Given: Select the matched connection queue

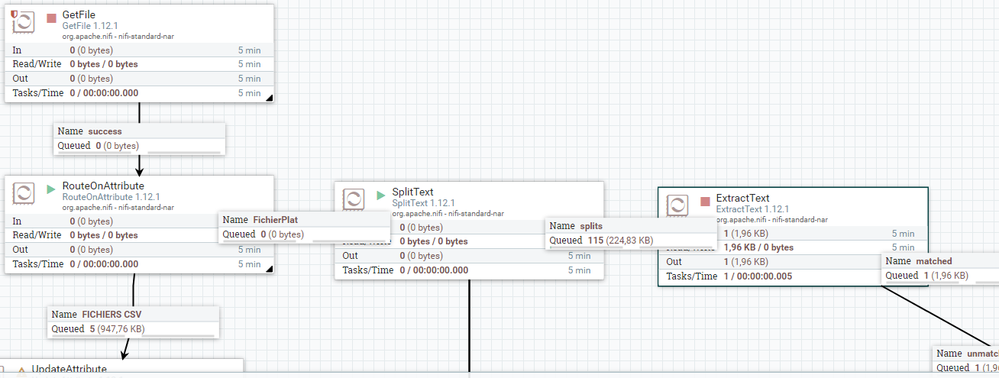Looking at the screenshot, I should point(940,268).
